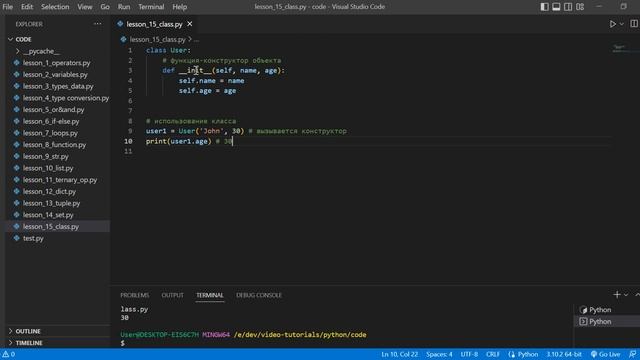Viewport: 640px width, 360px height.
Task: Open lesson_11_ternary_op.py file
Action: coord(60,180)
